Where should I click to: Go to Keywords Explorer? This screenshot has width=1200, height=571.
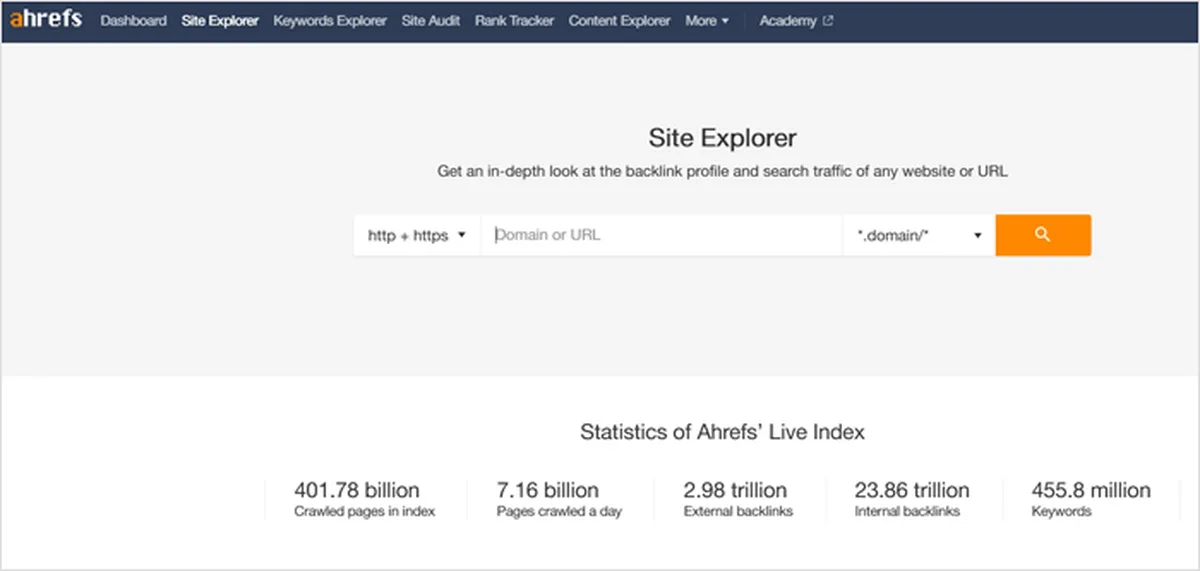[330, 21]
